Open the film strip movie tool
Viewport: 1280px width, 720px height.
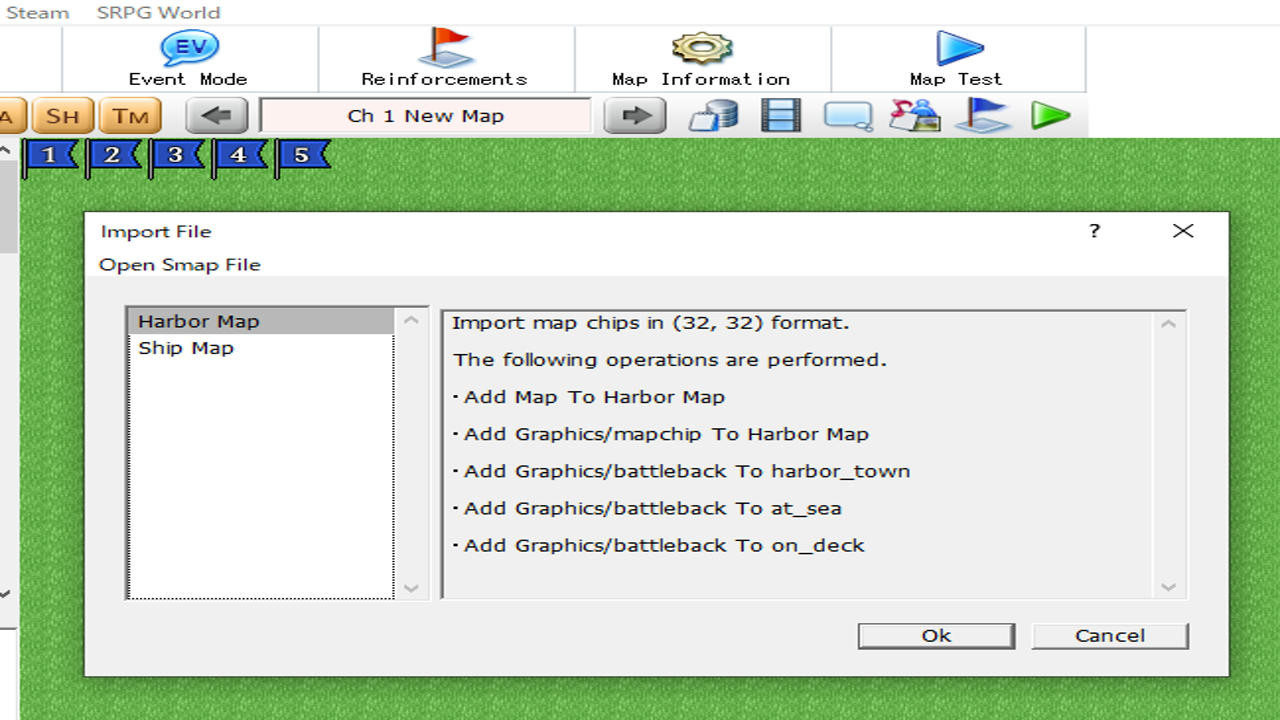point(780,115)
